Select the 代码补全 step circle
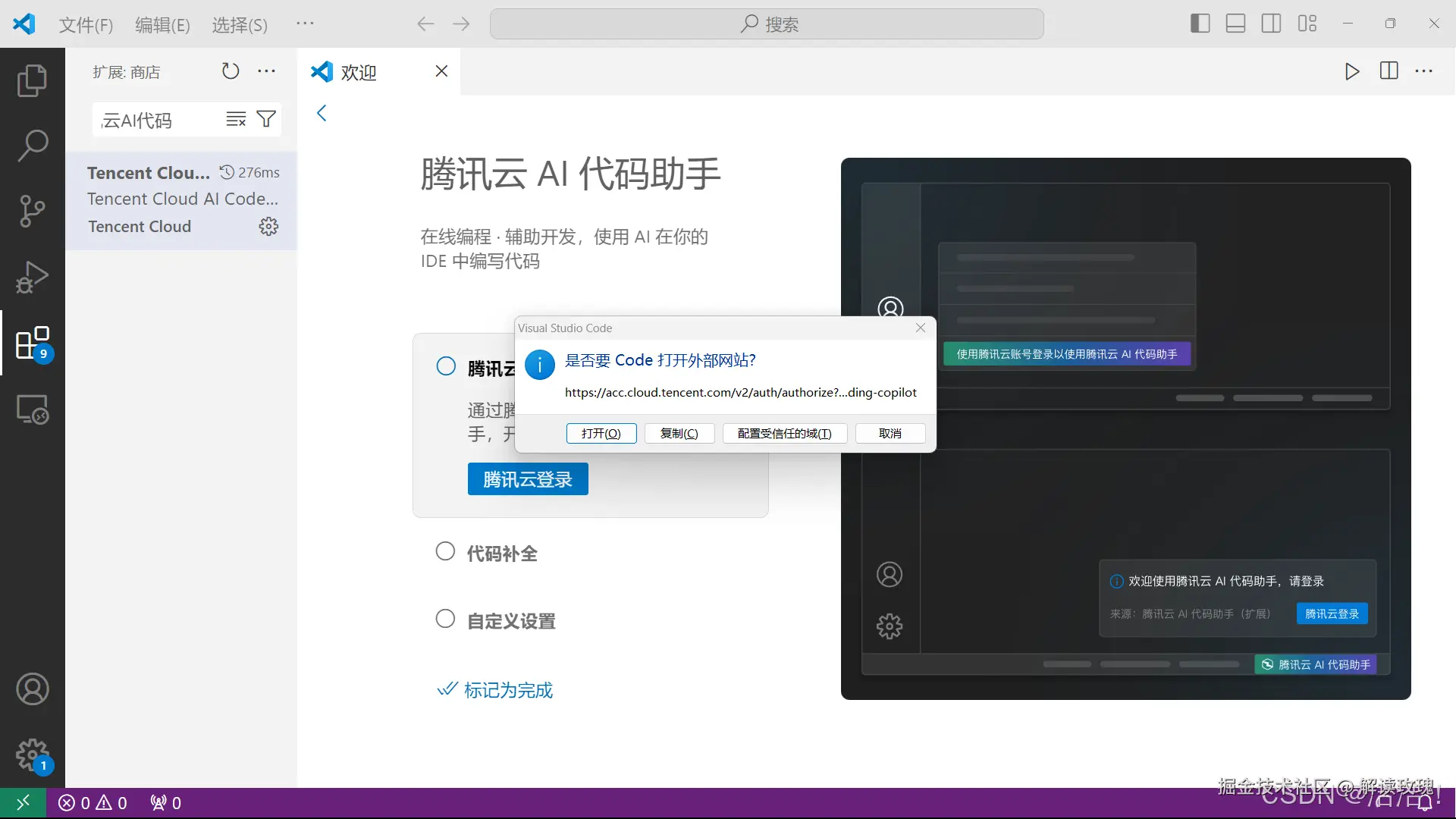Image resolution: width=1456 pixels, height=819 pixels. (445, 551)
